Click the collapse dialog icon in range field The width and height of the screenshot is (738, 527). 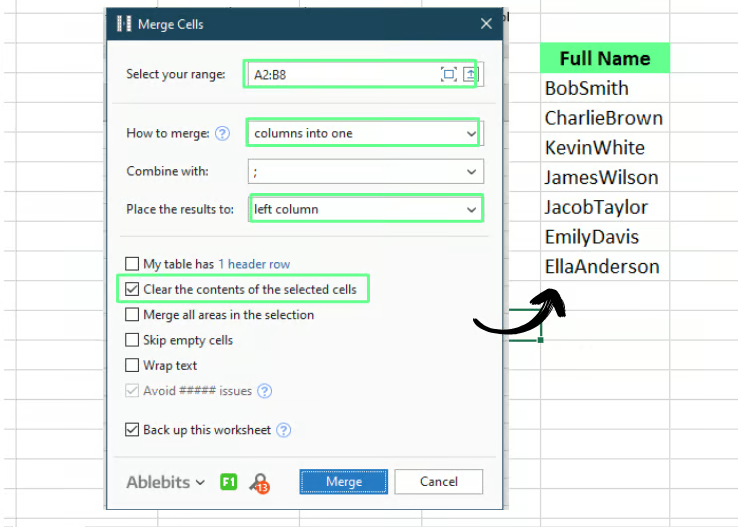(471, 74)
